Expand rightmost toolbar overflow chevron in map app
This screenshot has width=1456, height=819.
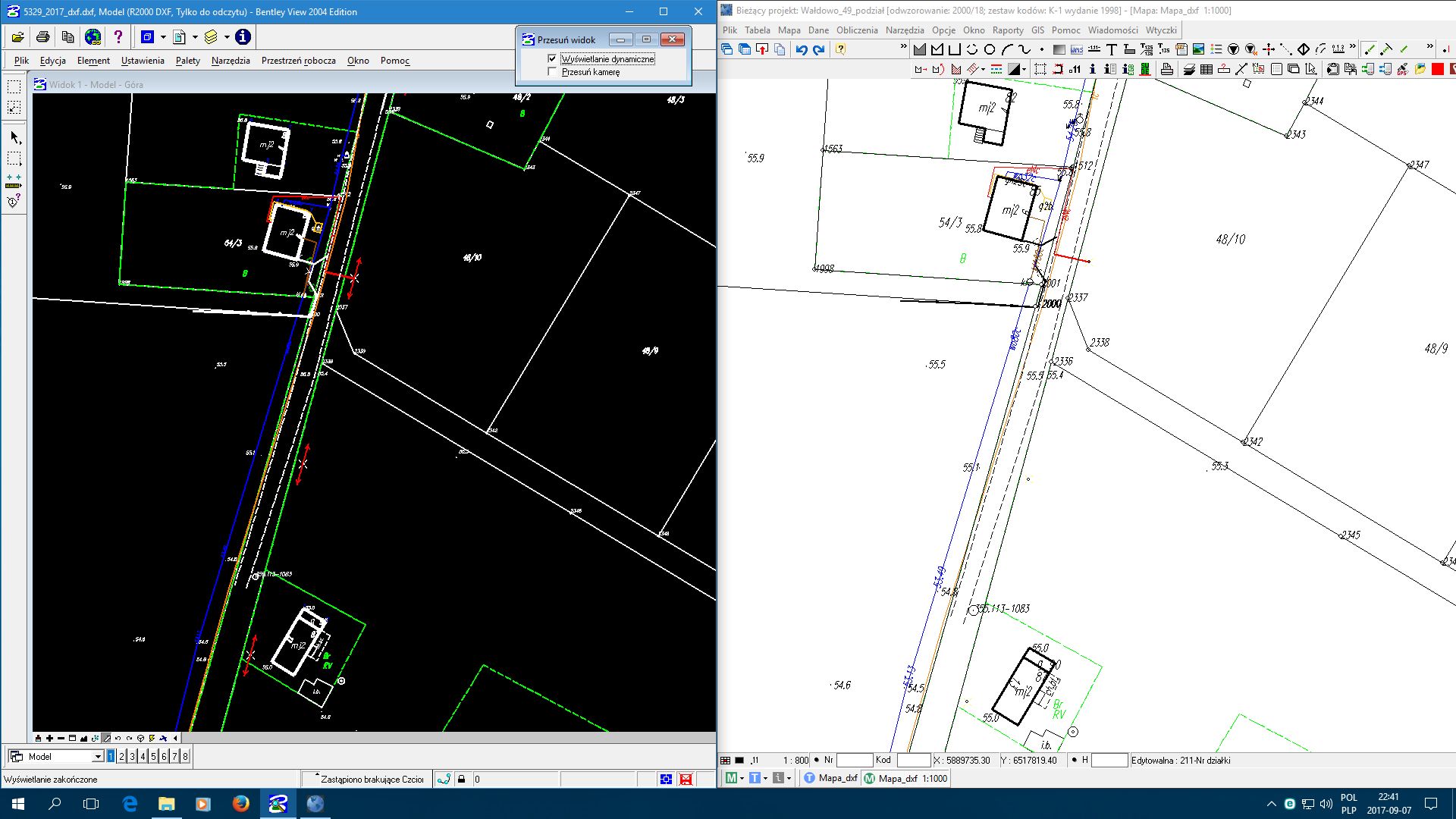point(1429,46)
